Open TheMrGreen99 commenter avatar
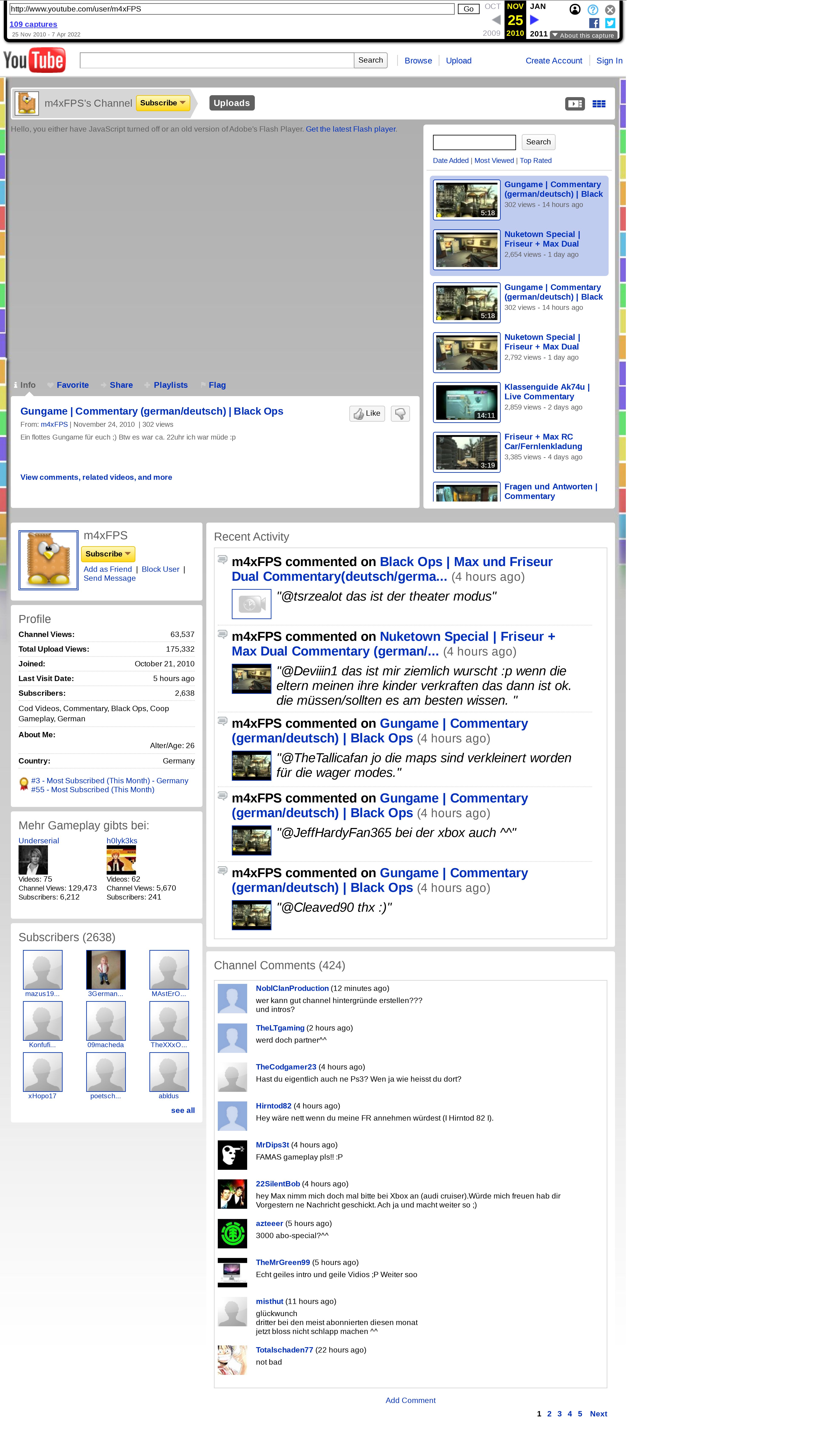Viewport: 820px width, 1456px height. coord(232,1272)
